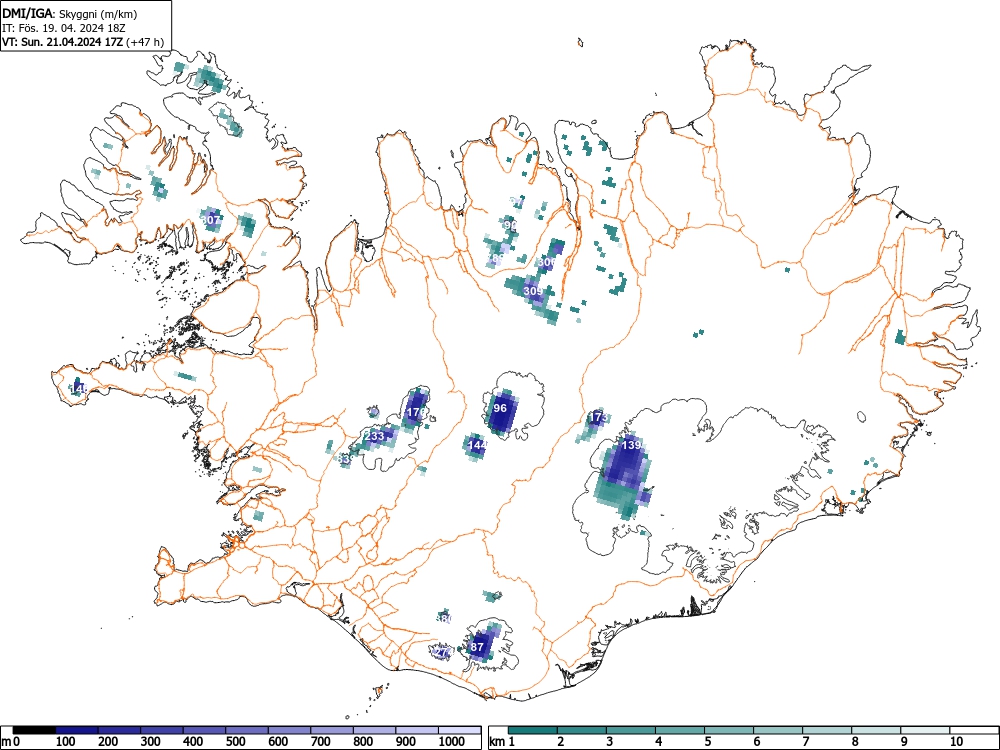
Task: Click the '(+47 h)' forecast offset text
Action: 145,42
